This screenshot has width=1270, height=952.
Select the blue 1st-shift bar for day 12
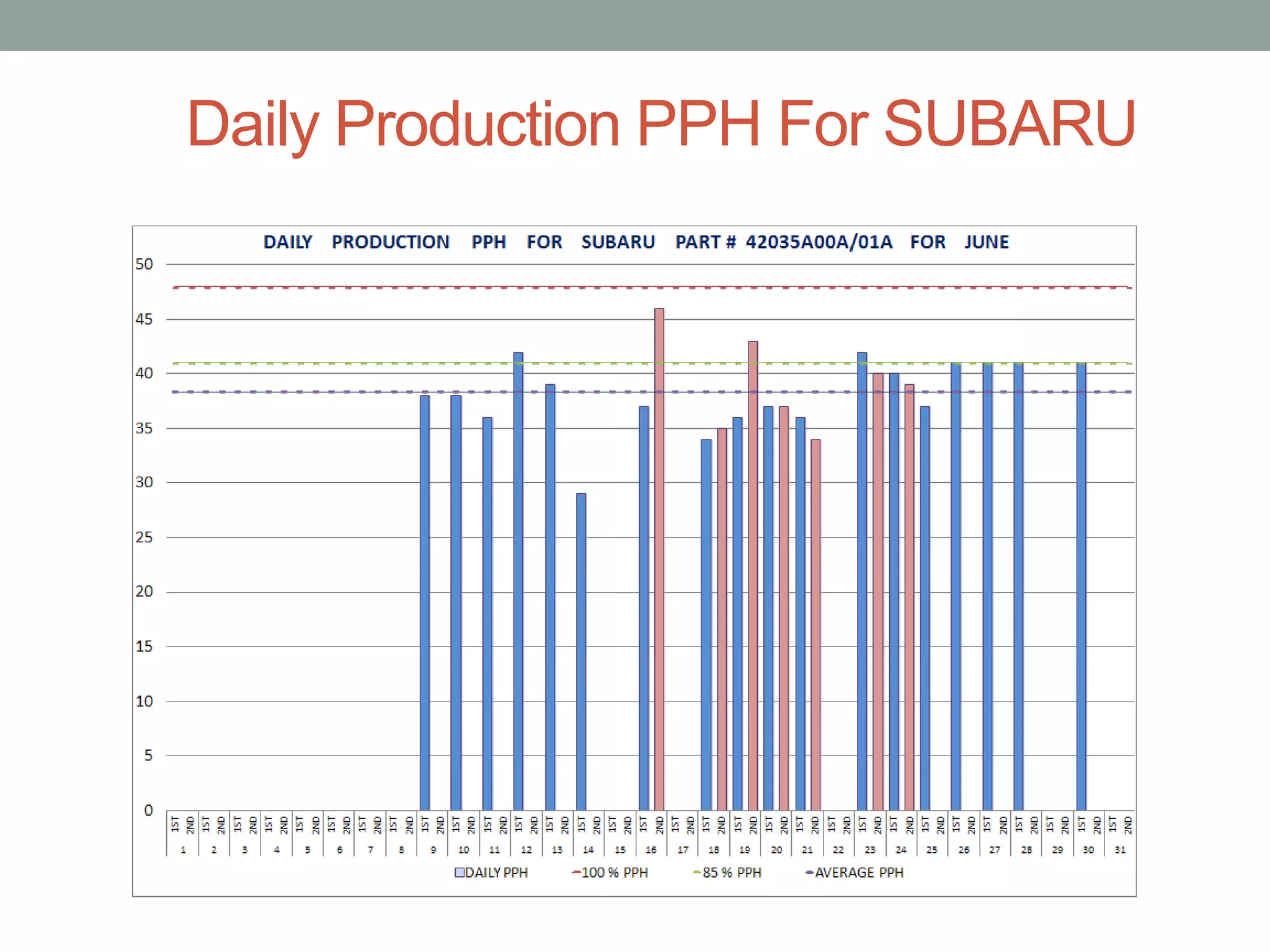[518, 581]
